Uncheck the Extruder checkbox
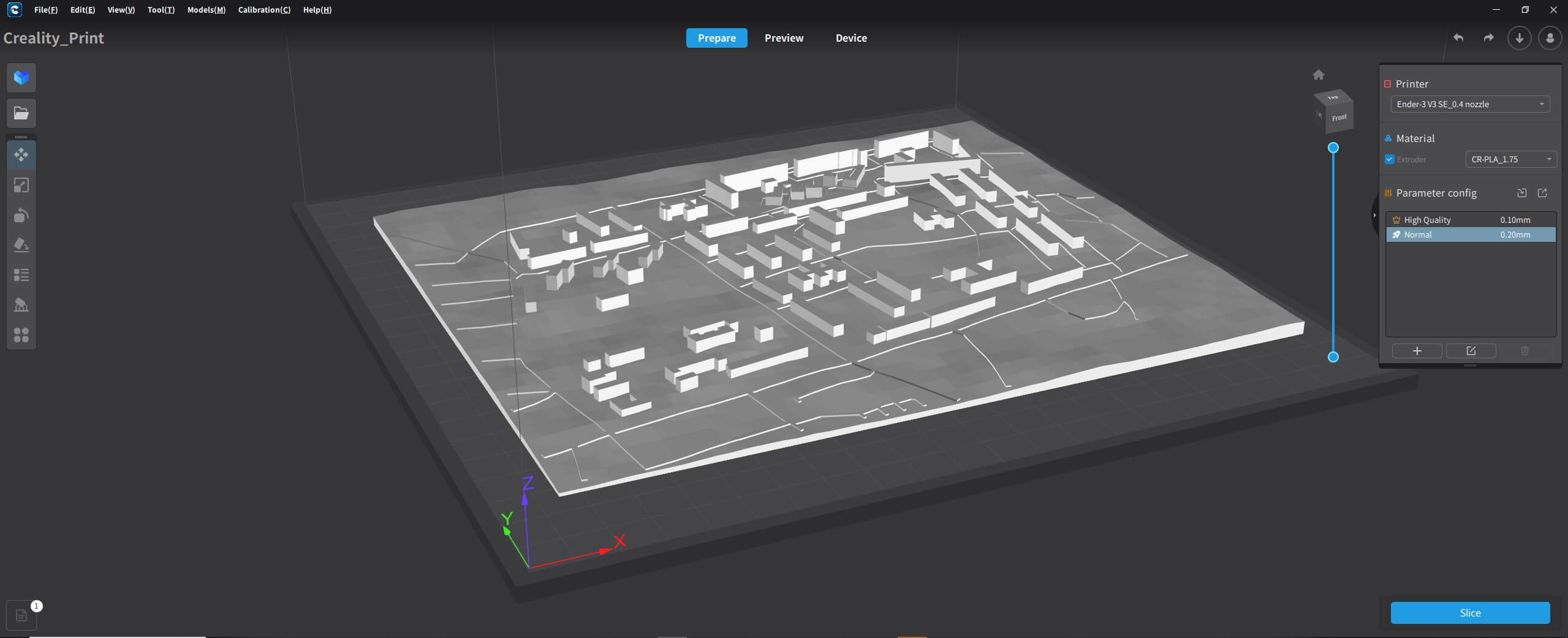Viewport: 1568px width, 638px height. tap(1390, 159)
